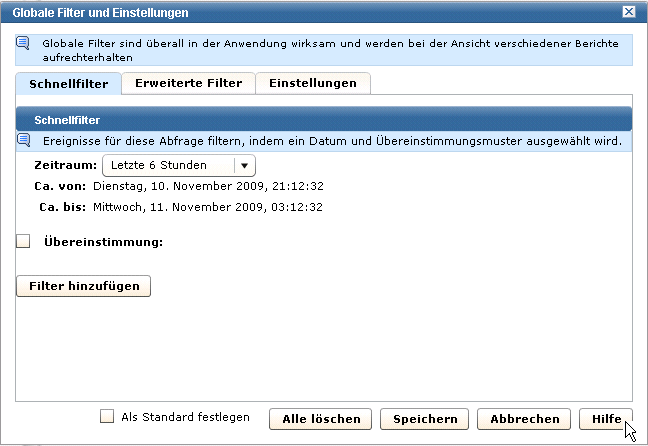Screen dimensions: 648x446
Task: Click the info icon beside Globale Filter description
Action: pos(23,44)
